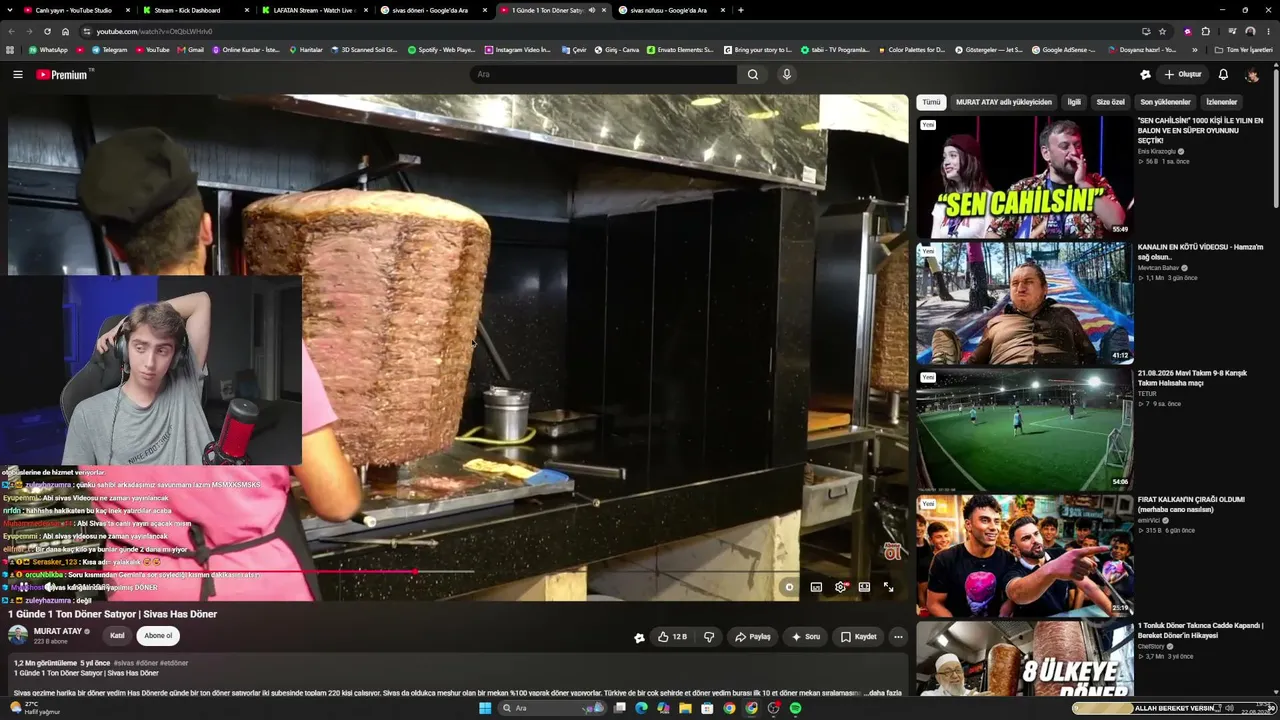The height and width of the screenshot is (720, 1280).
Task: Open the FIRAT KALKAN'IN ÇIRAĞI thumbnail
Action: coord(1025,556)
